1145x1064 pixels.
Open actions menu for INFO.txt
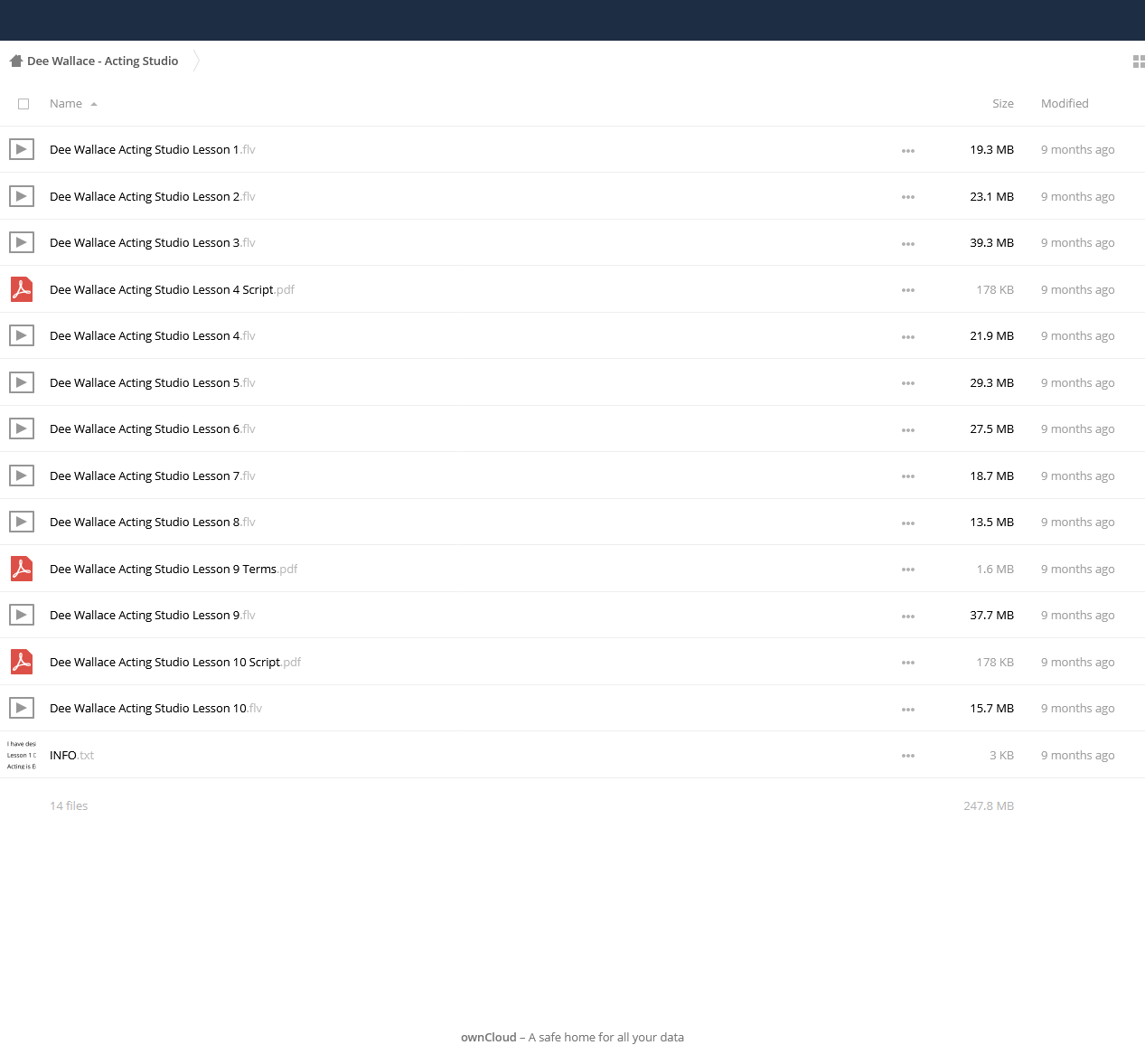point(908,756)
